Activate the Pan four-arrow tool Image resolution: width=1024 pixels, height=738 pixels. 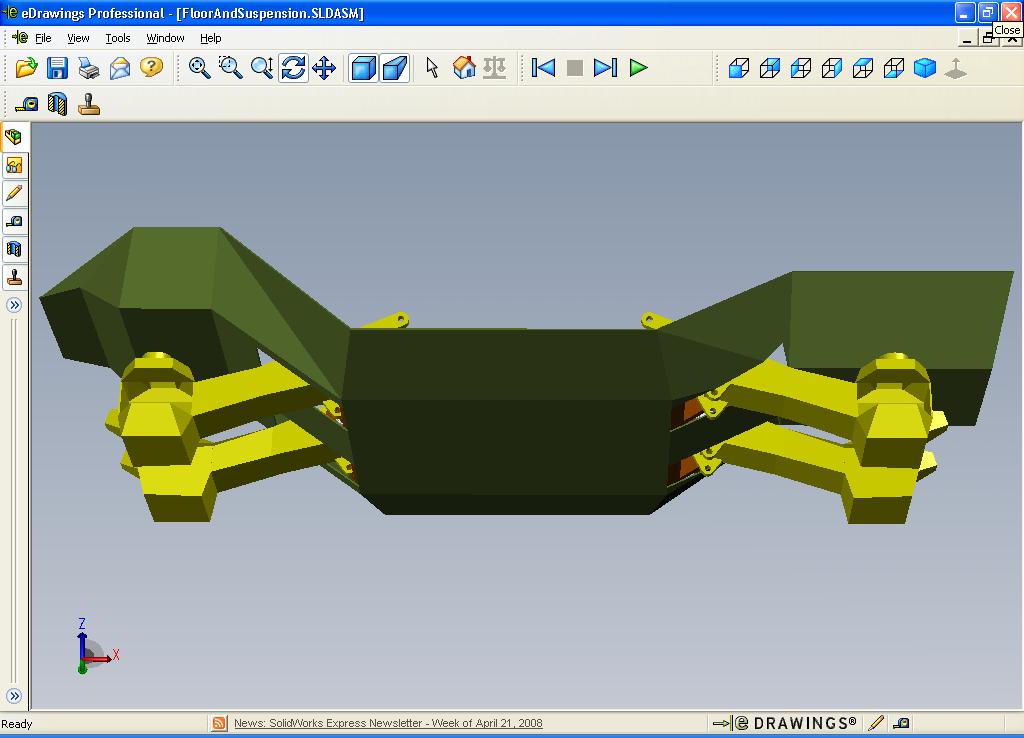tap(325, 68)
